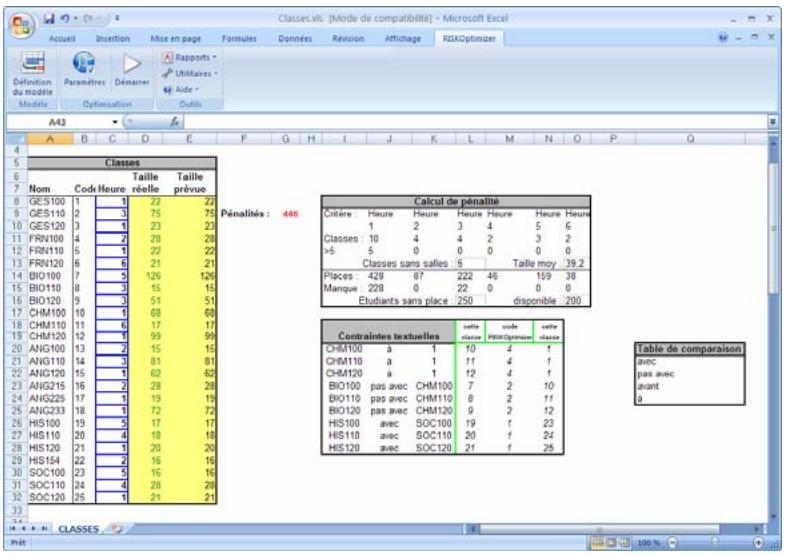Click the 100 % zoom level indicator
Viewport: 789px width, 554px height.
pos(649,542)
